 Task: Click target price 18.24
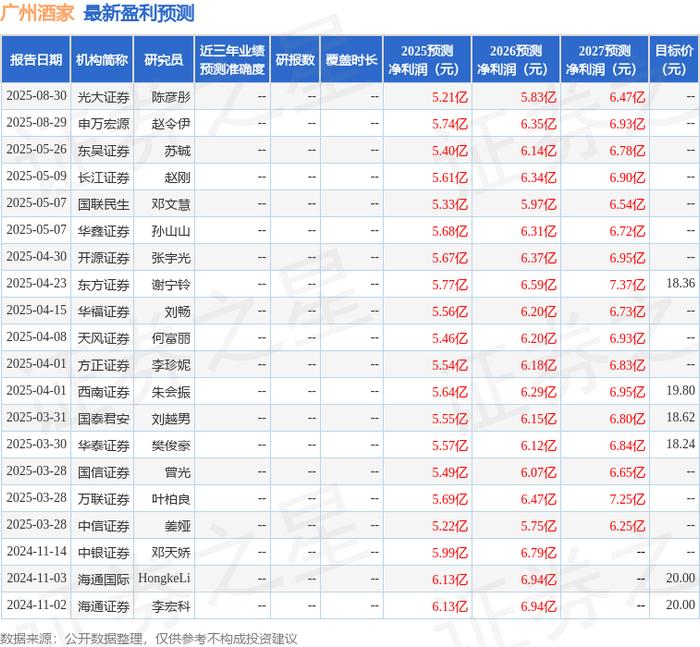tap(680, 444)
